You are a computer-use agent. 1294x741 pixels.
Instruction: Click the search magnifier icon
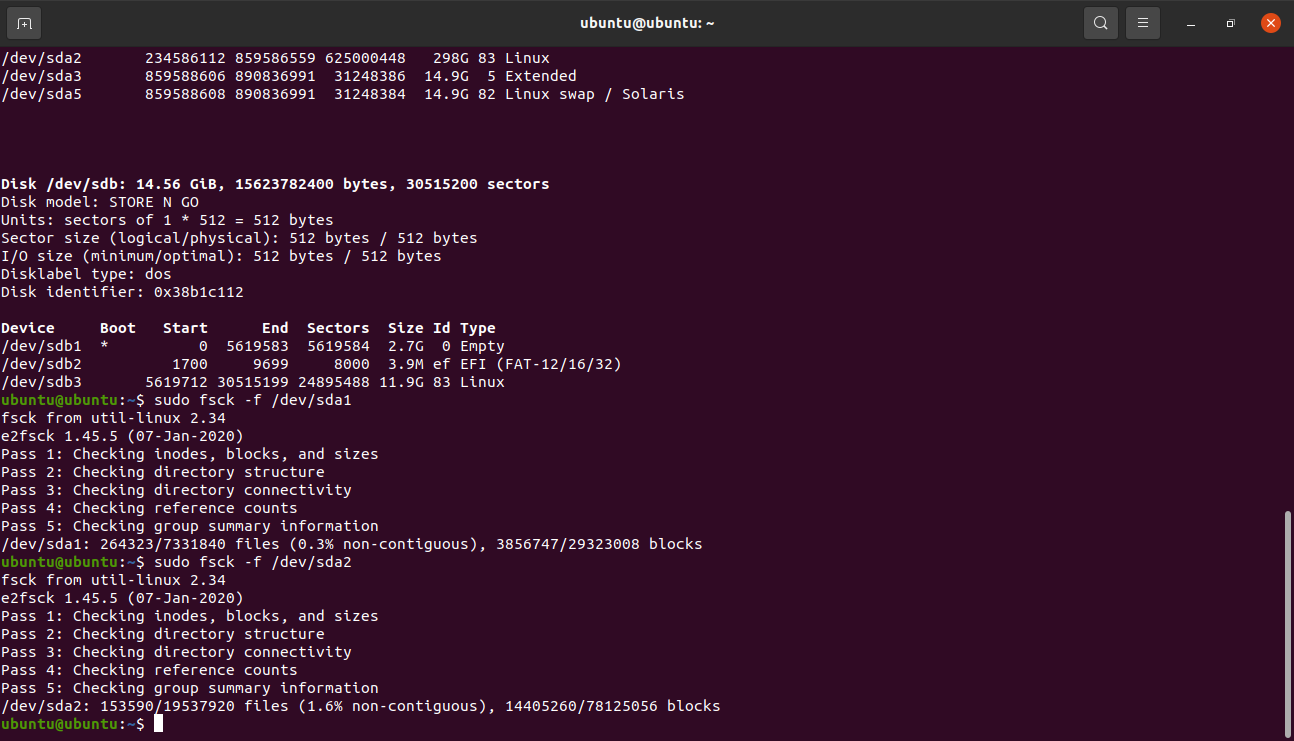pos(1100,23)
